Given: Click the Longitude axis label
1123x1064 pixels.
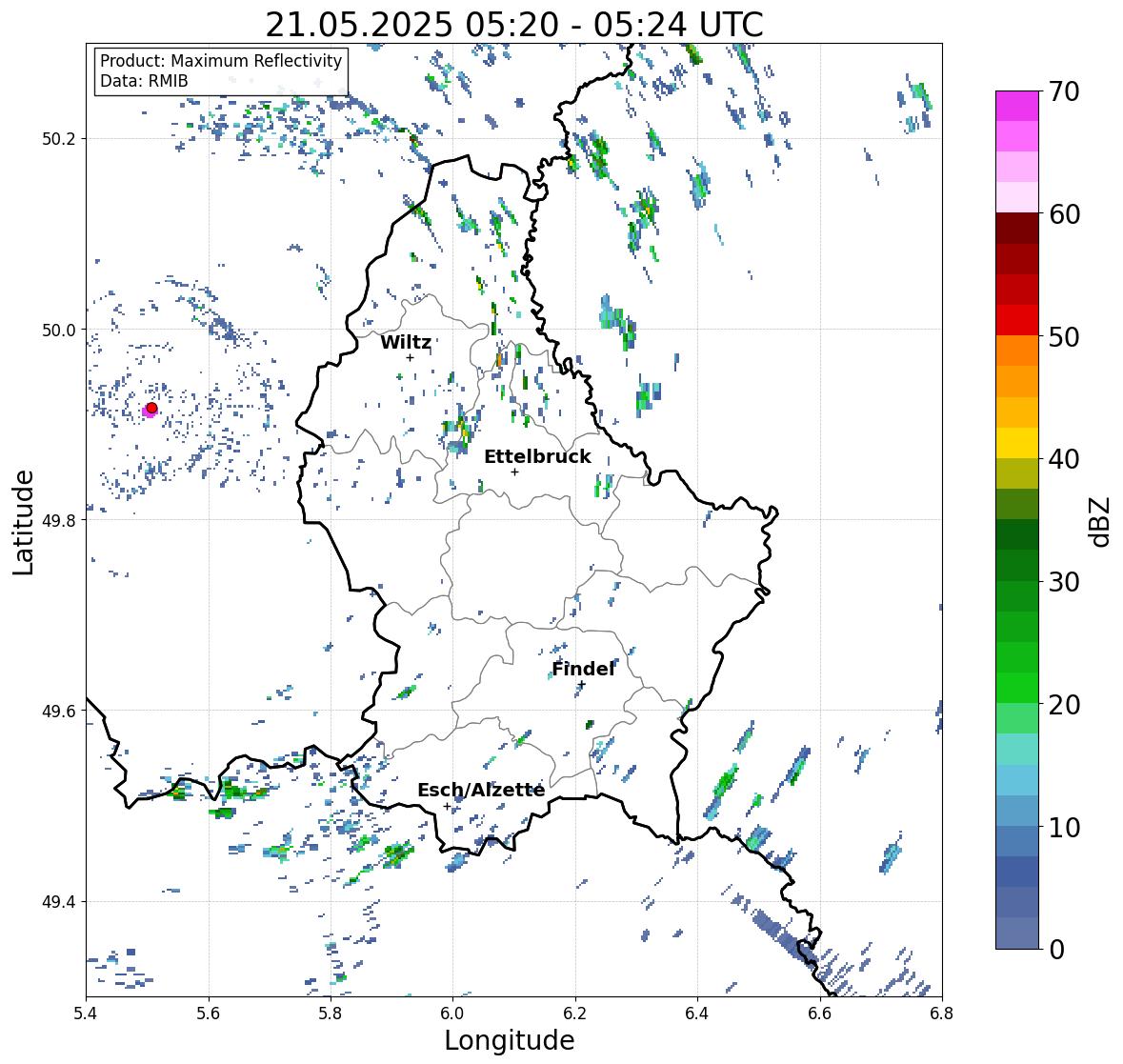Looking at the screenshot, I should point(510,1039).
